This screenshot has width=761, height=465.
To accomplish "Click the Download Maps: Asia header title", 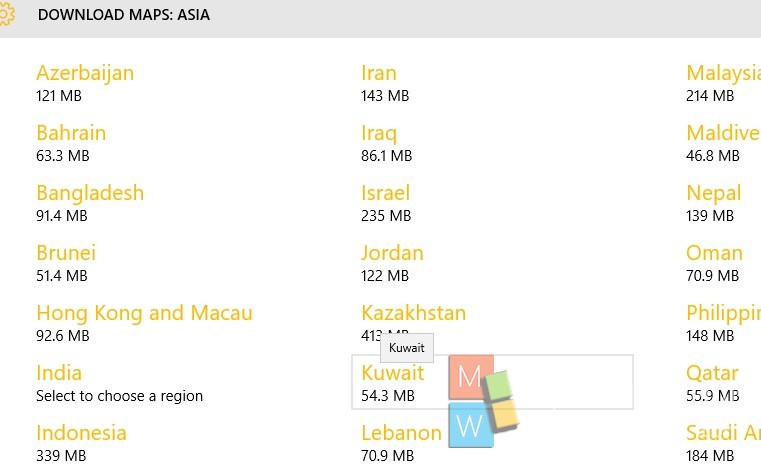I will coord(124,16).
